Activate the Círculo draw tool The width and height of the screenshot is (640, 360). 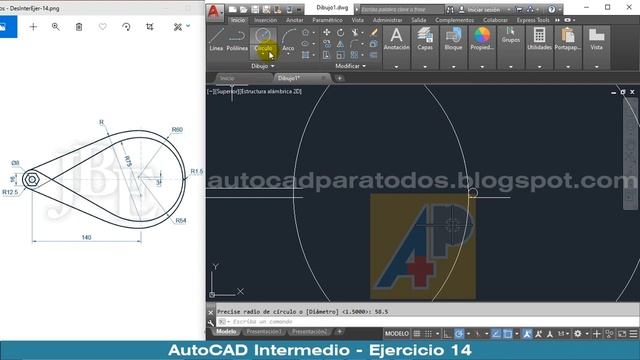point(263,40)
